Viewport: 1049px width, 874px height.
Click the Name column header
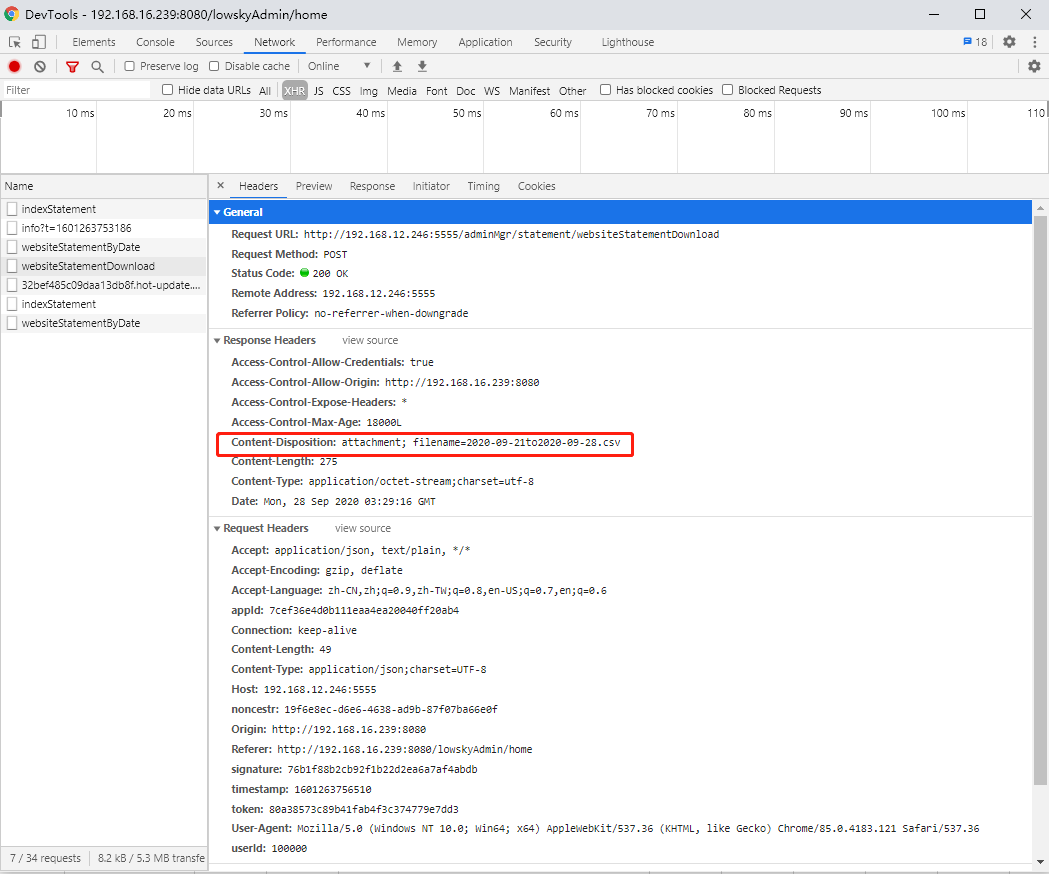point(104,186)
